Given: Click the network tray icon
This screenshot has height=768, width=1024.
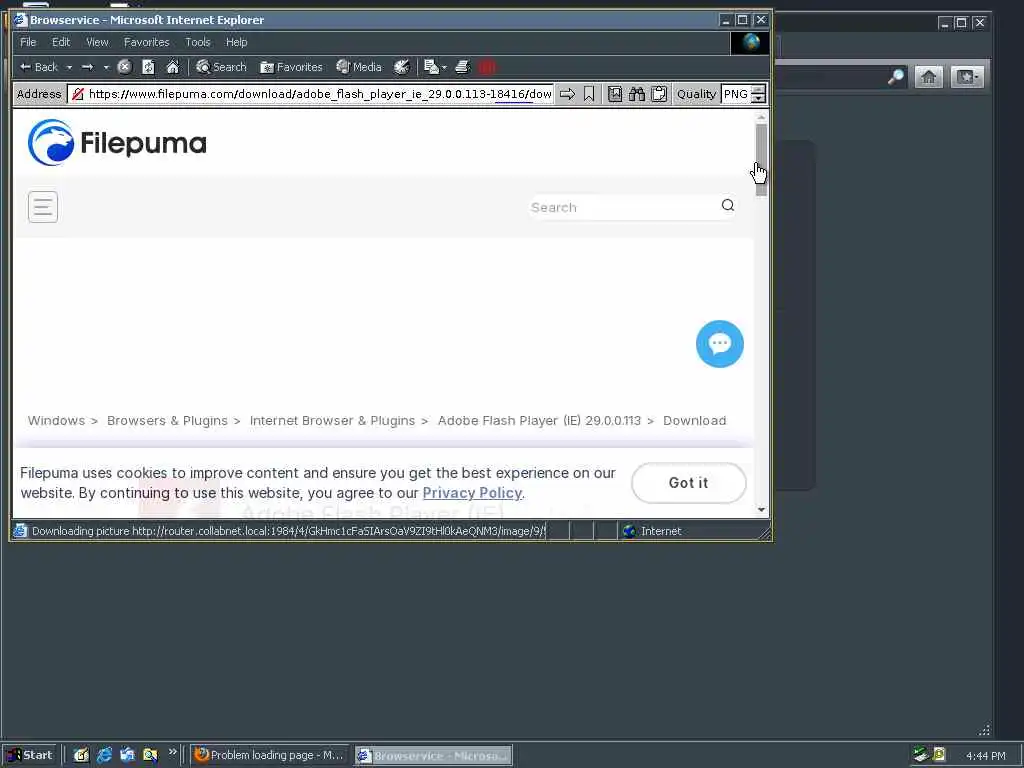Looking at the screenshot, I should coord(921,755).
